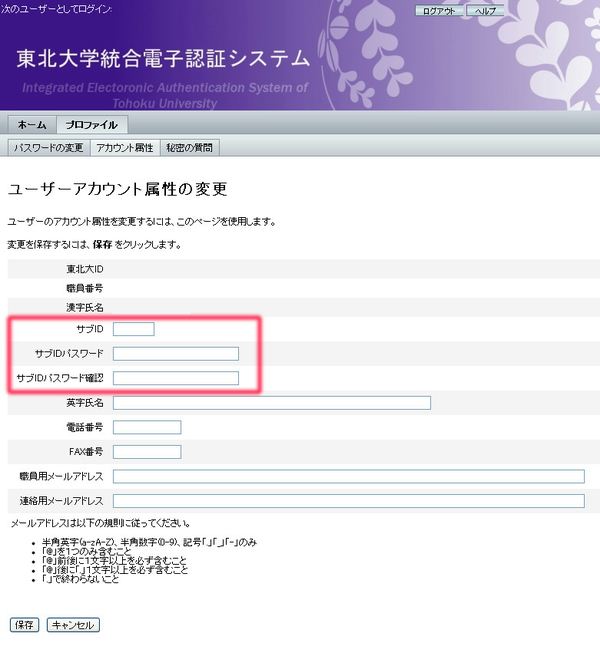Click the 漢字氏名 label text
This screenshot has height=666, width=600.
[85, 308]
